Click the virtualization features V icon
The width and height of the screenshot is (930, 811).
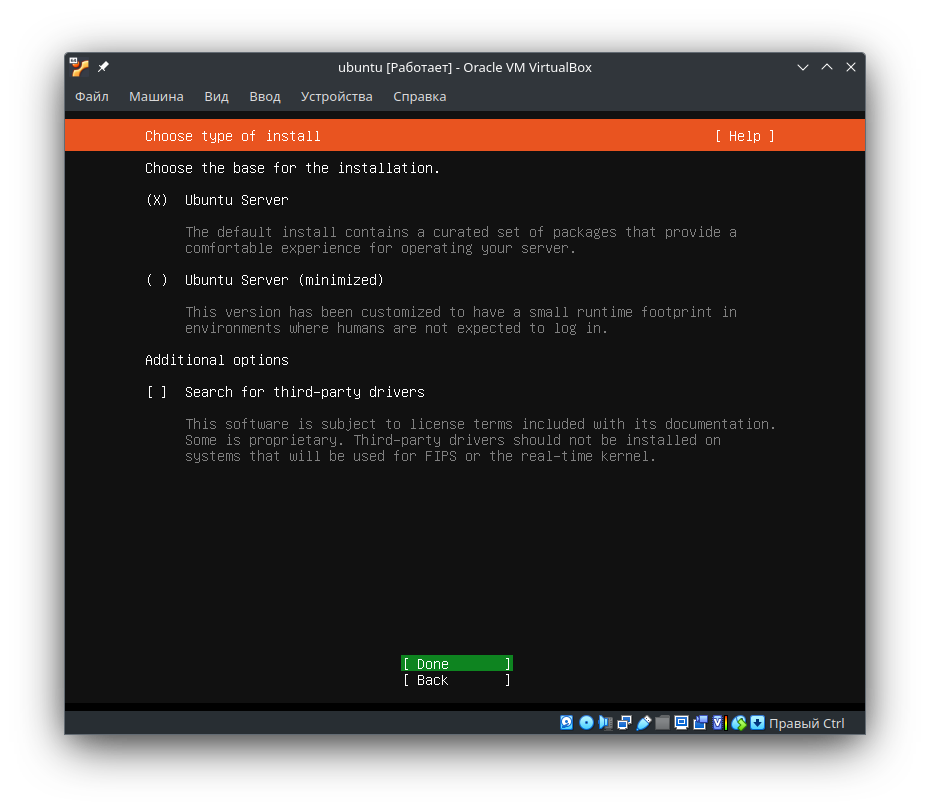719,722
